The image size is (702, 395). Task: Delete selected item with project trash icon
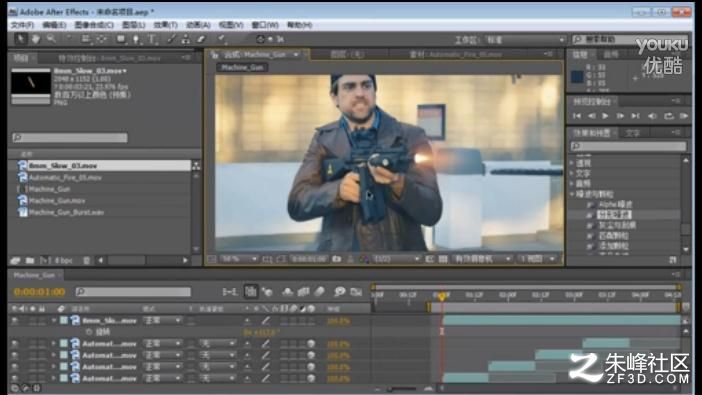coord(86,260)
